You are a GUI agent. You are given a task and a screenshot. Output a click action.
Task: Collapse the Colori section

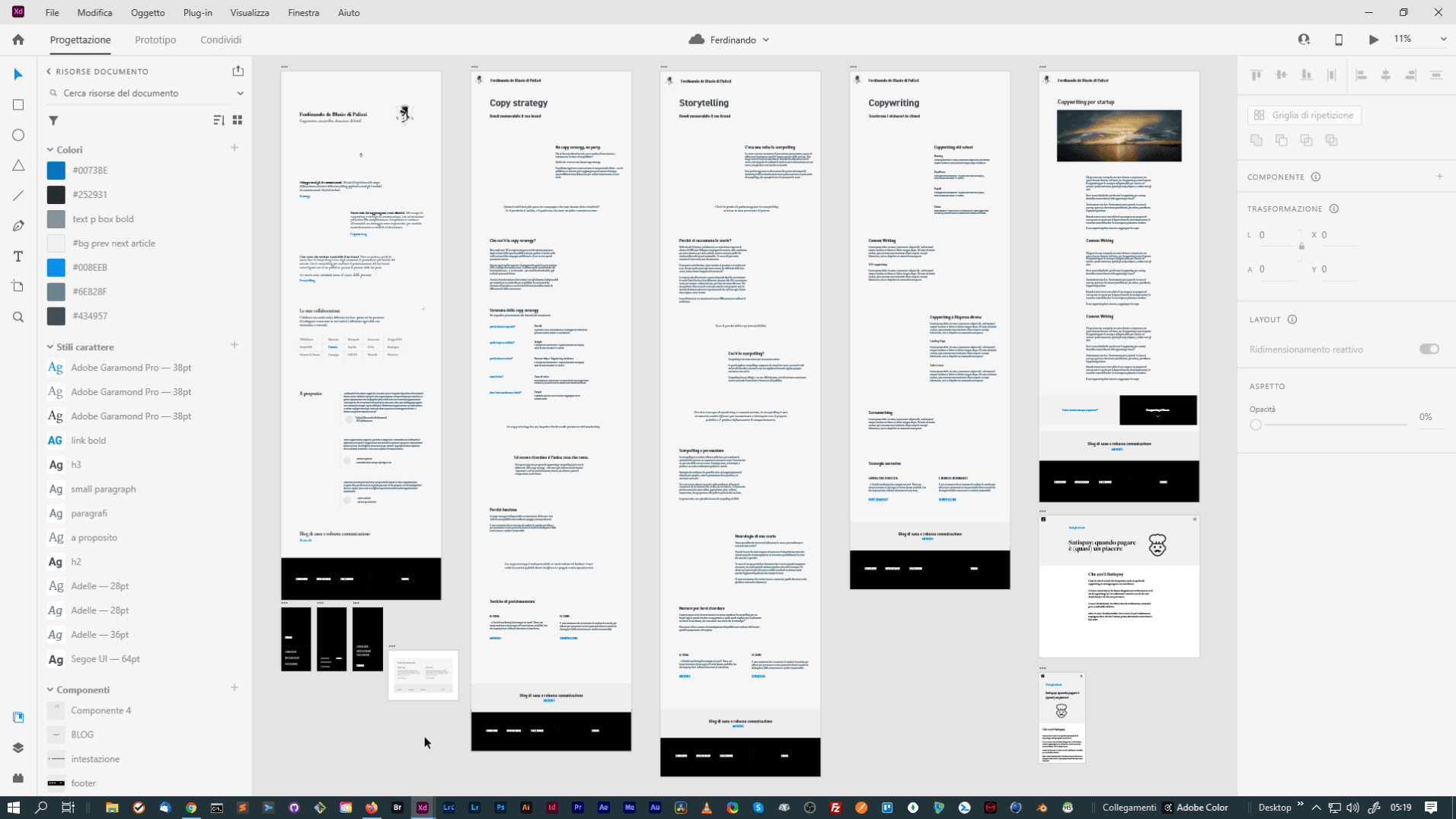49,149
